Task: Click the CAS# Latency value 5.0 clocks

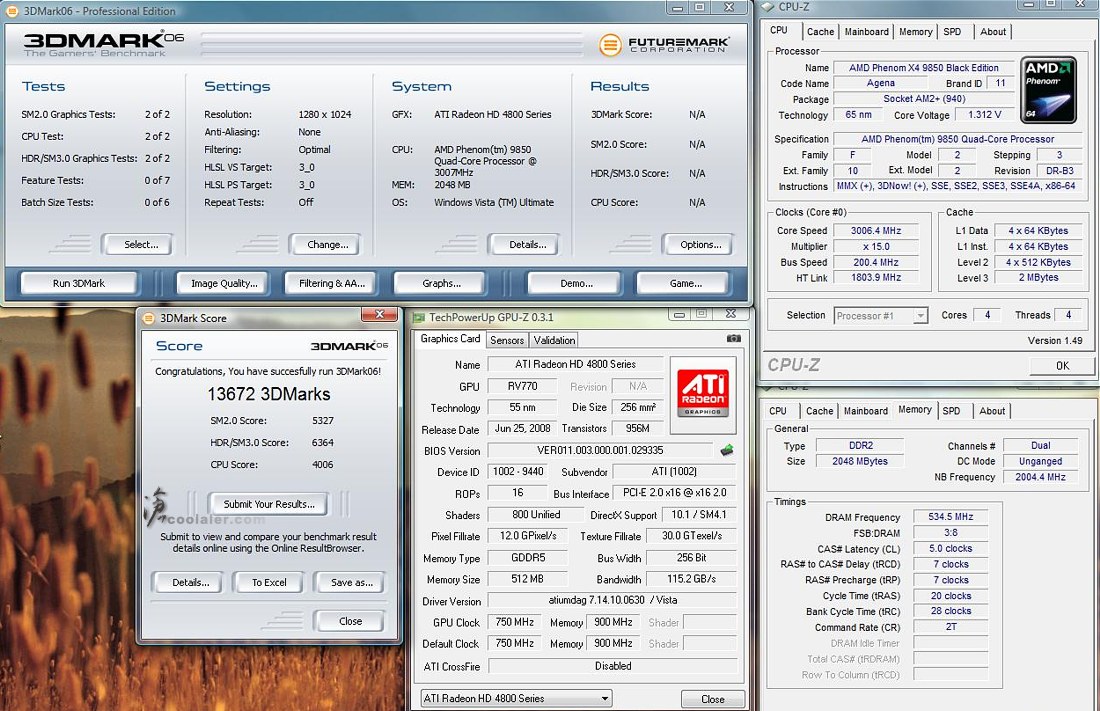Action: click(x=951, y=548)
